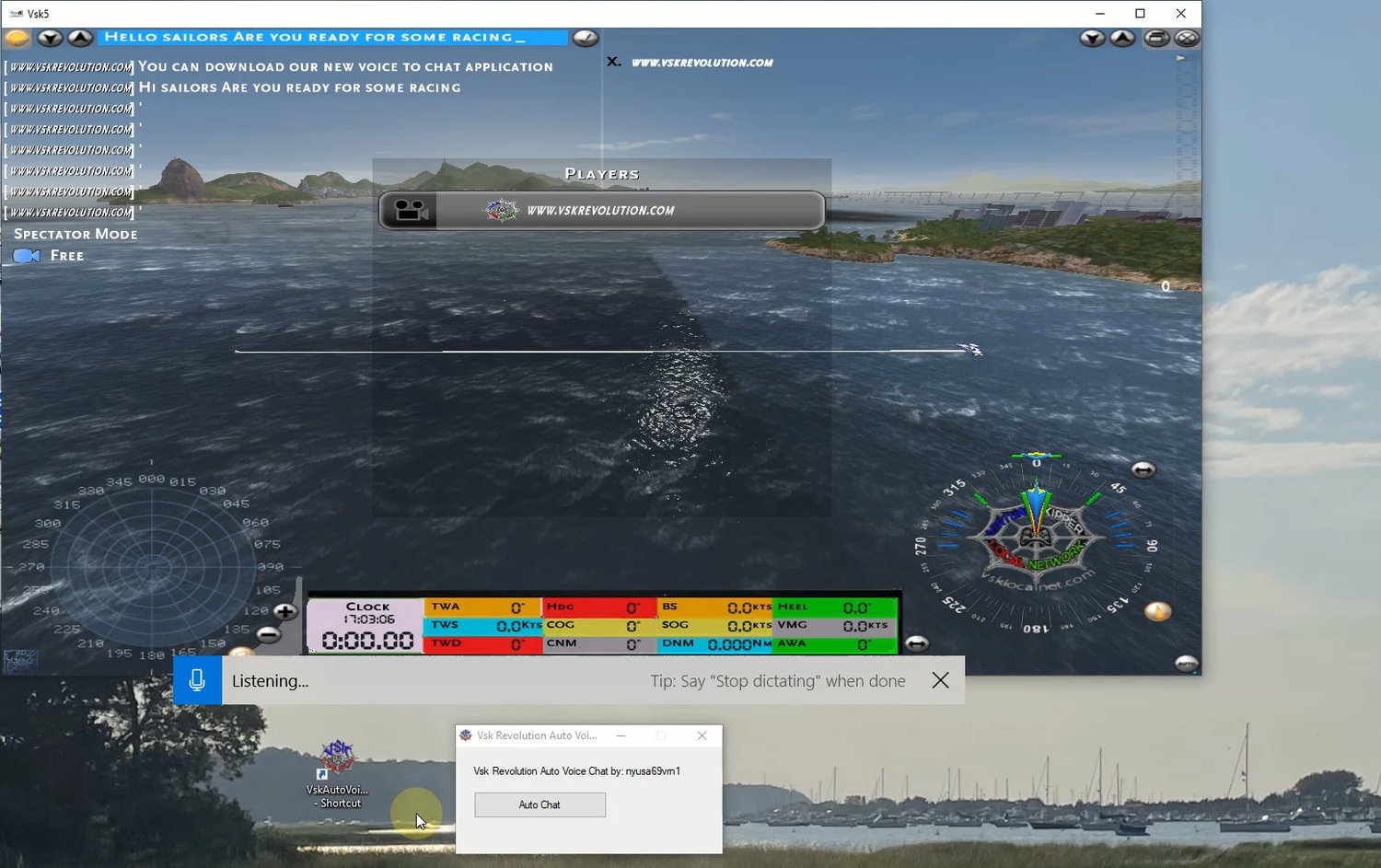Send the chat message with the checkmark button
The width and height of the screenshot is (1381, 868).
[586, 38]
